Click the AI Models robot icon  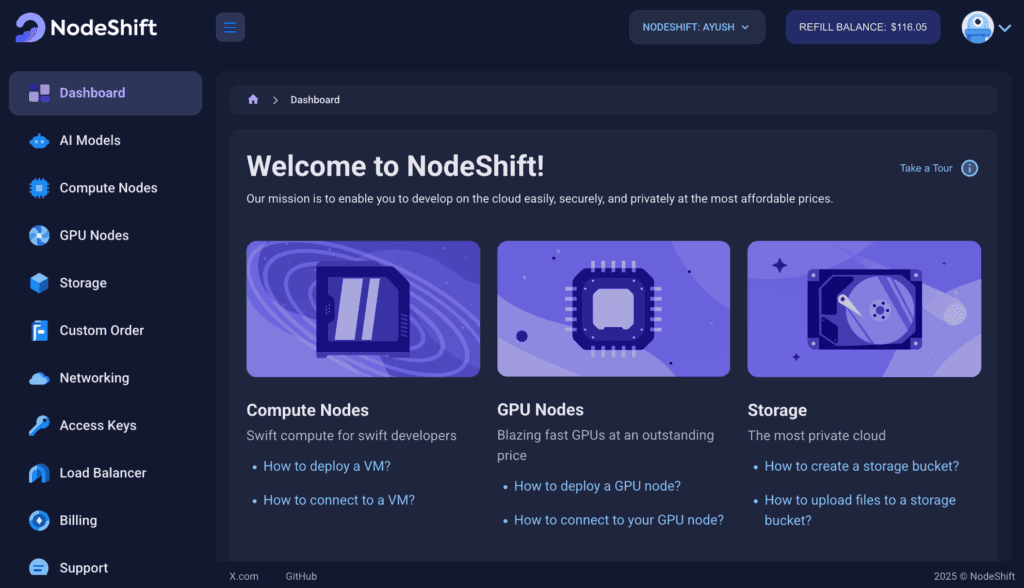click(39, 141)
